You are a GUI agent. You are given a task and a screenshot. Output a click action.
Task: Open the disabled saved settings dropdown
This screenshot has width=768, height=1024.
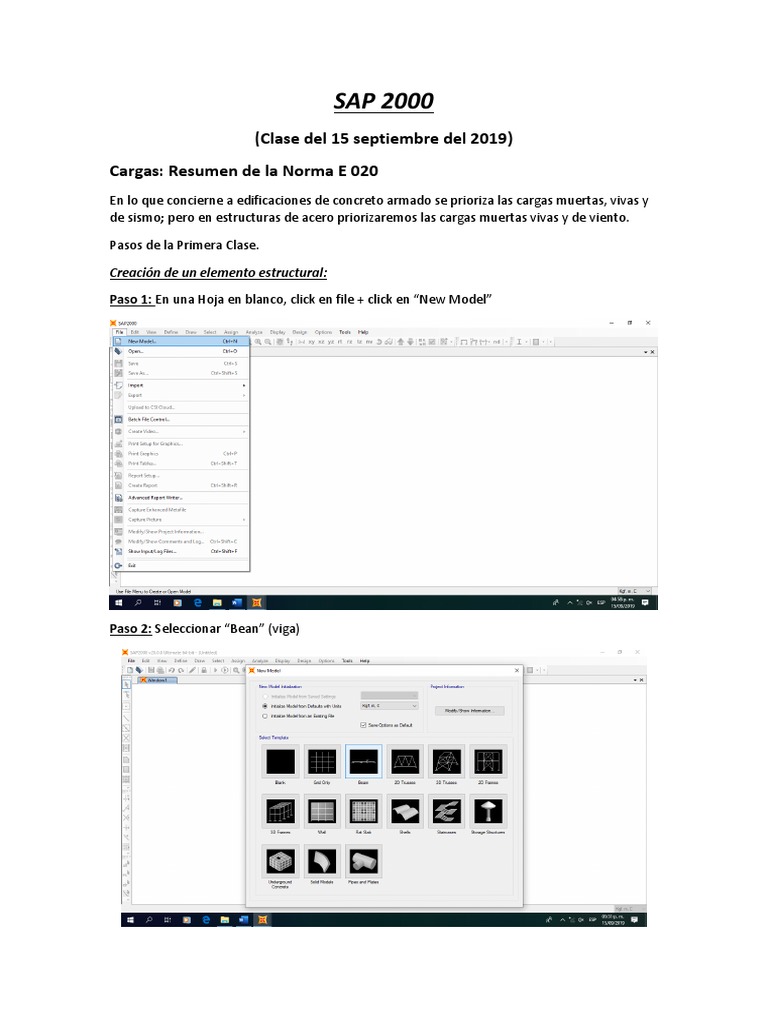click(389, 696)
